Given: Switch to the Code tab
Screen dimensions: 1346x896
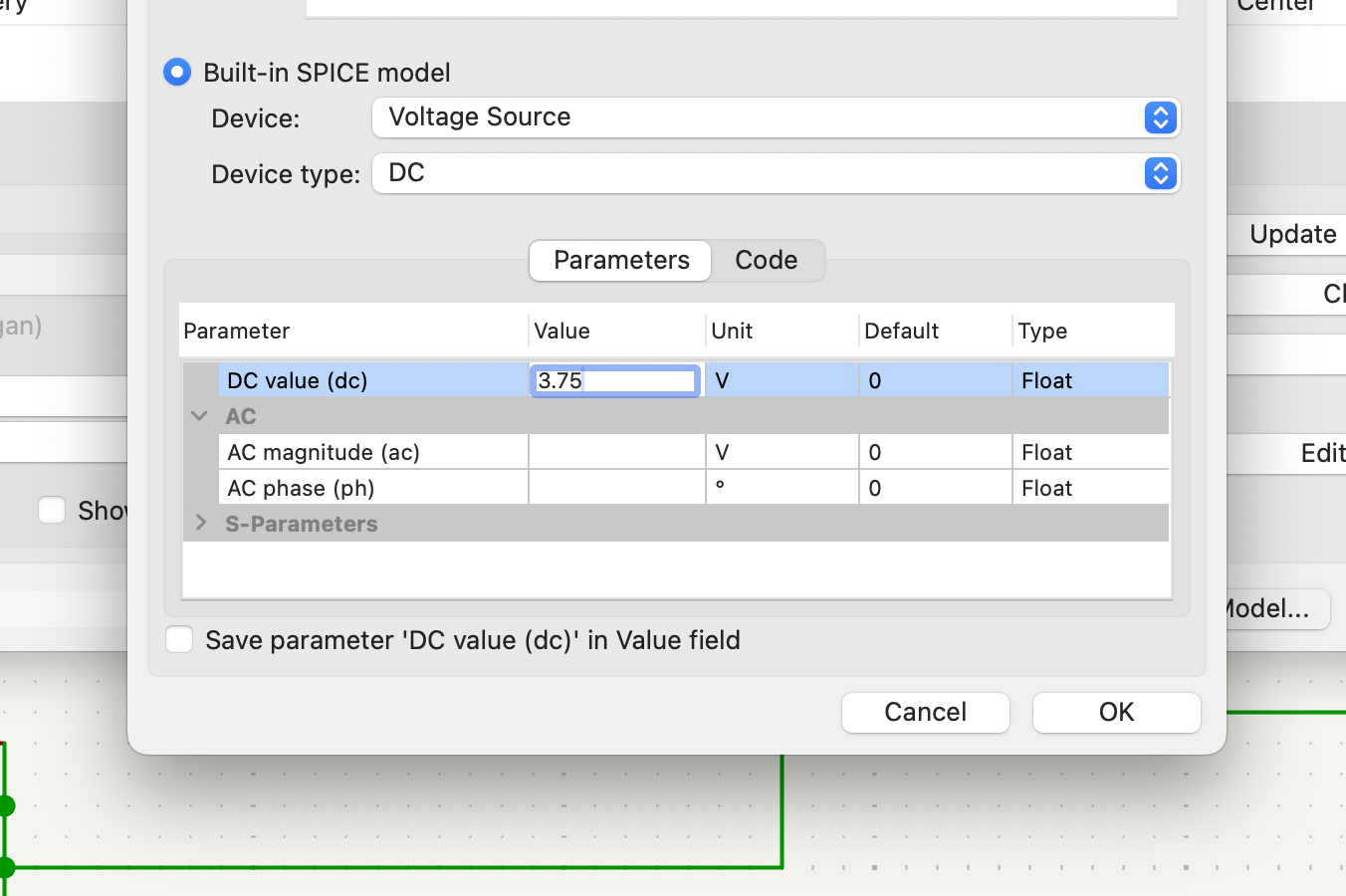Looking at the screenshot, I should point(766,260).
